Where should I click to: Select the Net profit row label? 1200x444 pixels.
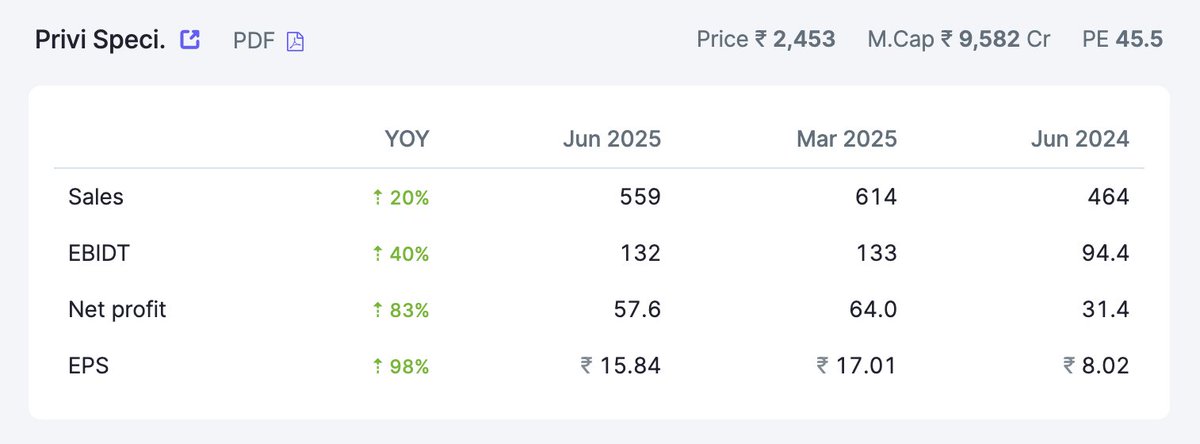coord(117,310)
